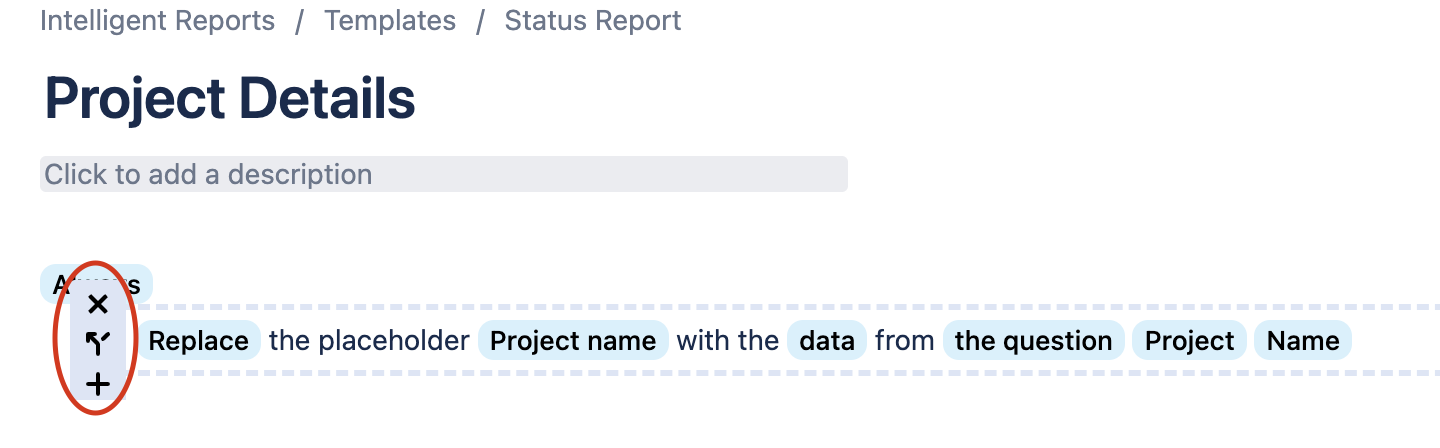Image resolution: width=1440 pixels, height=448 pixels.
Task: Click the question source pill
Action: coord(1033,341)
